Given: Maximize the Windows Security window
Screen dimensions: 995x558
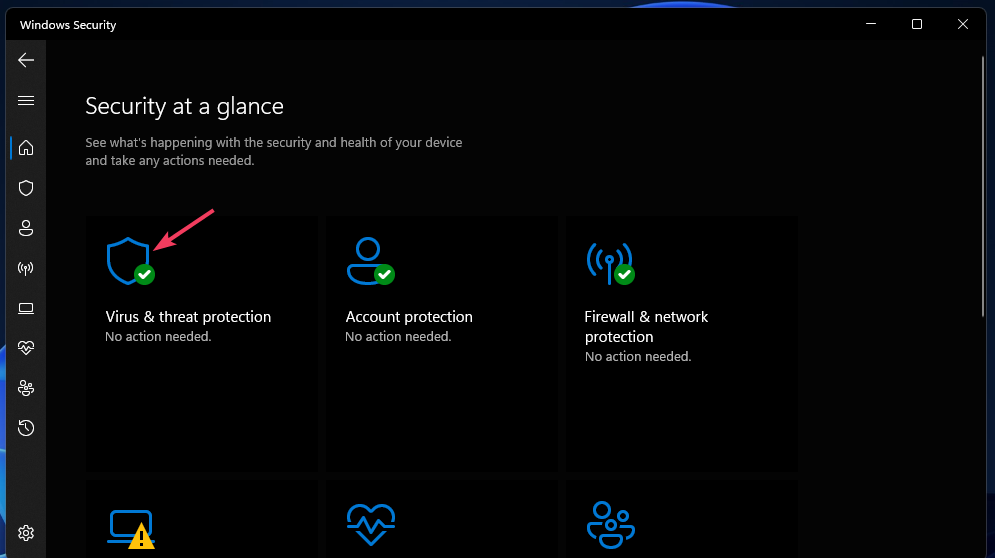Looking at the screenshot, I should [x=917, y=24].
